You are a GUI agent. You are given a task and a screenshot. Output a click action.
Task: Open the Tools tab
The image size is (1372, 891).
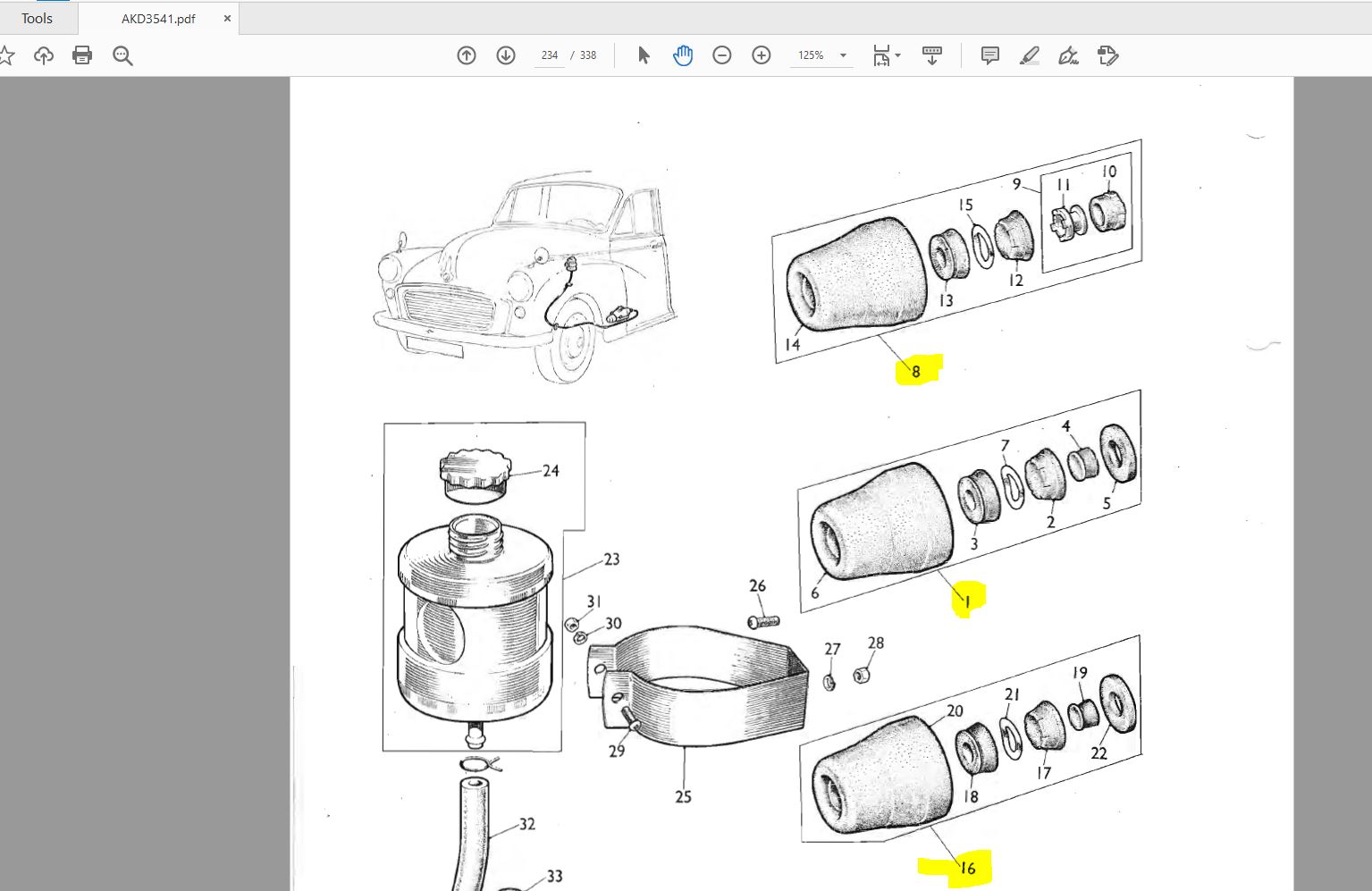[x=37, y=18]
